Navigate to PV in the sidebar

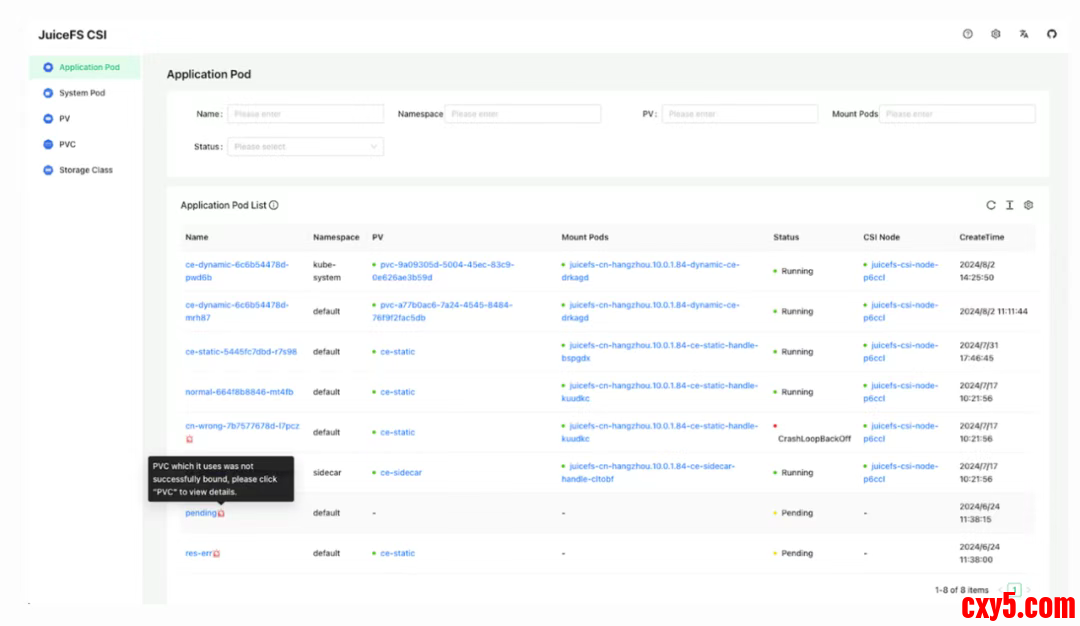pyautogui.click(x=64, y=118)
